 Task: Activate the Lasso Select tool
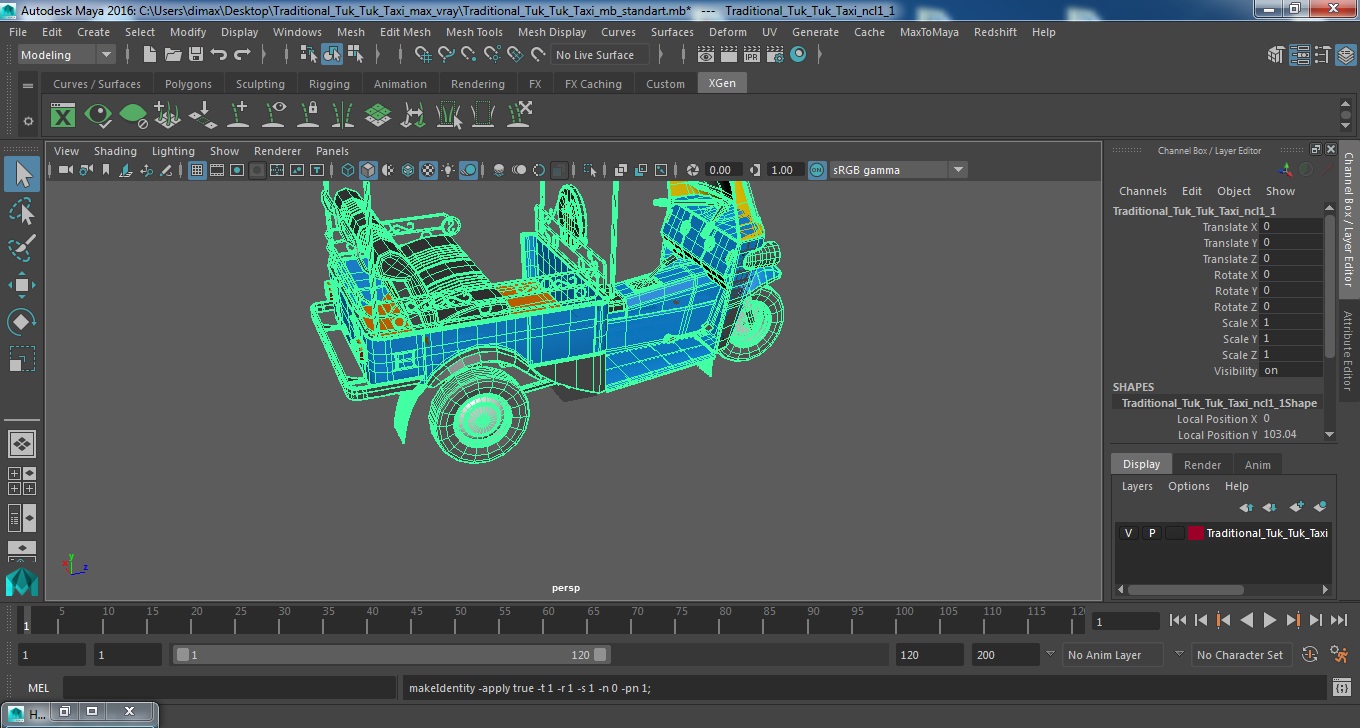(22, 212)
